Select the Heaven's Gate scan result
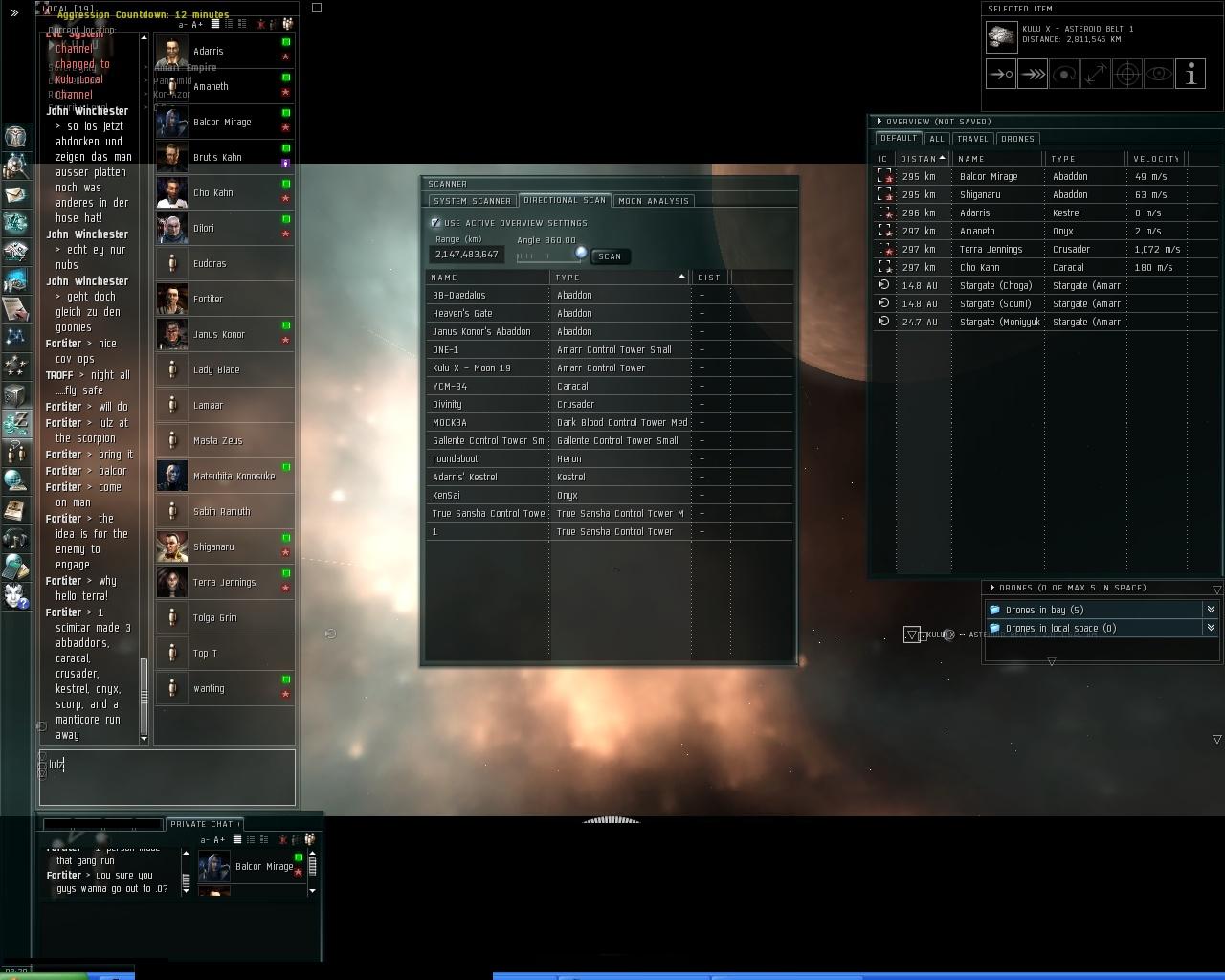Image resolution: width=1225 pixels, height=980 pixels. [x=610, y=313]
